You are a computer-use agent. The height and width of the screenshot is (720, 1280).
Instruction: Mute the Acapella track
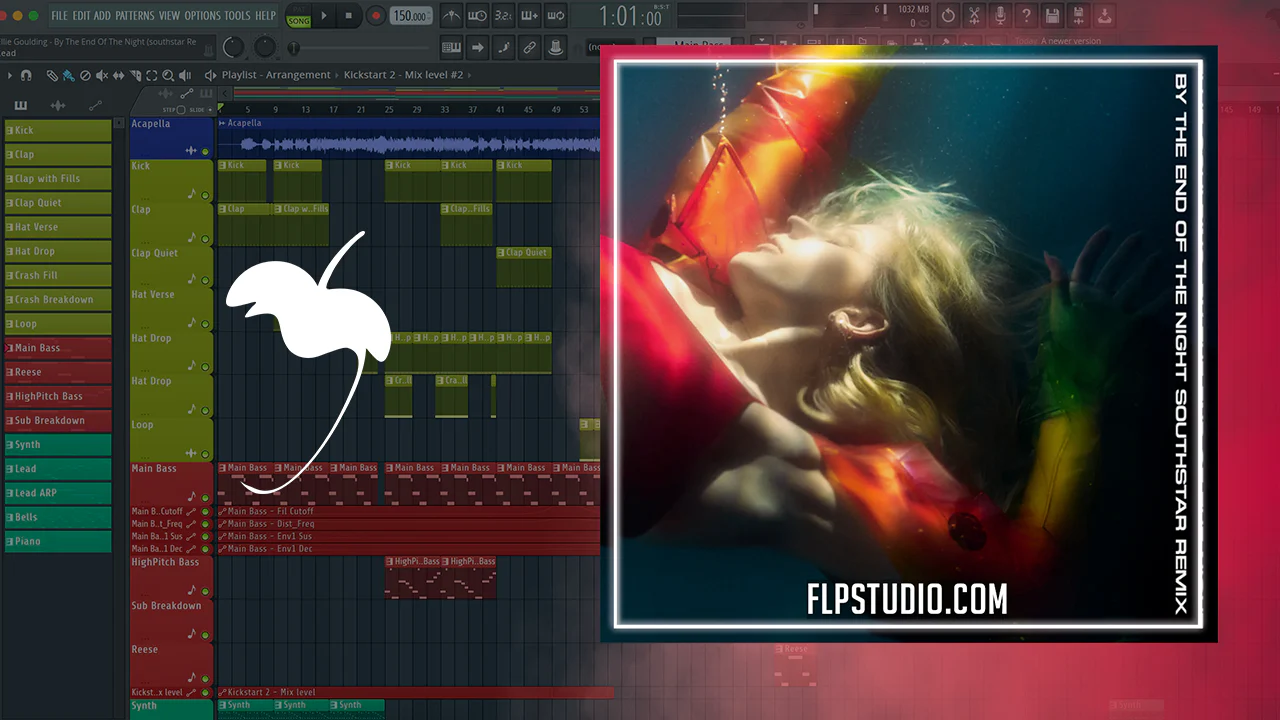click(206, 151)
